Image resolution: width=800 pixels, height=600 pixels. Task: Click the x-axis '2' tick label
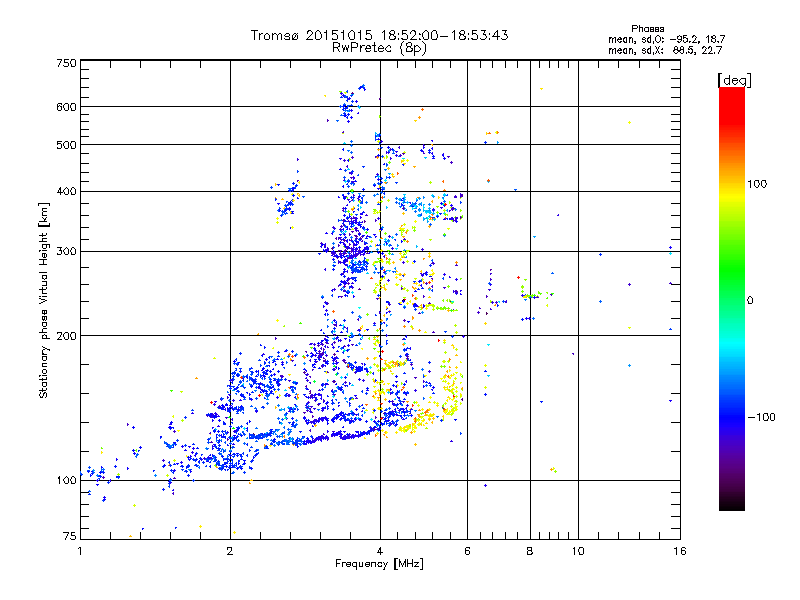(x=230, y=551)
